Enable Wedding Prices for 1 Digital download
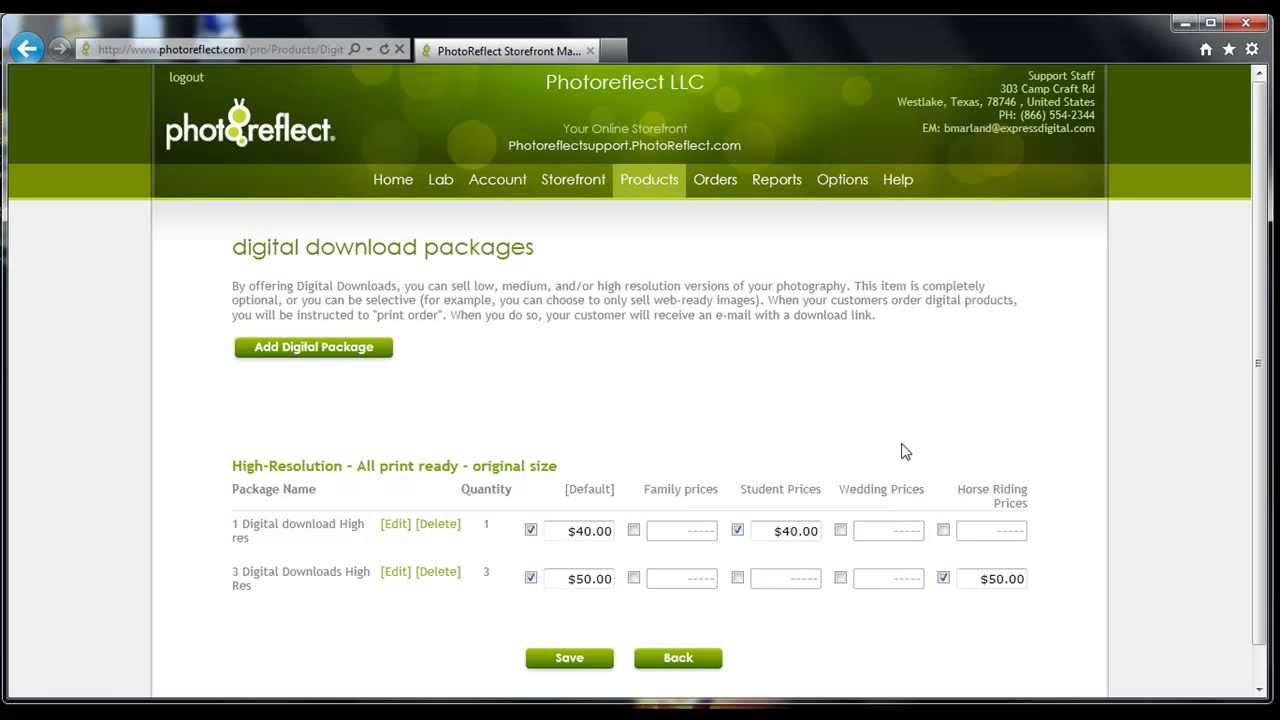1280x720 pixels. [x=841, y=530]
